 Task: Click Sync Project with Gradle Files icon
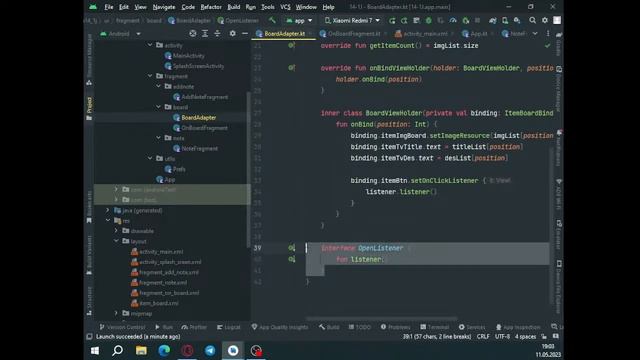(493, 20)
